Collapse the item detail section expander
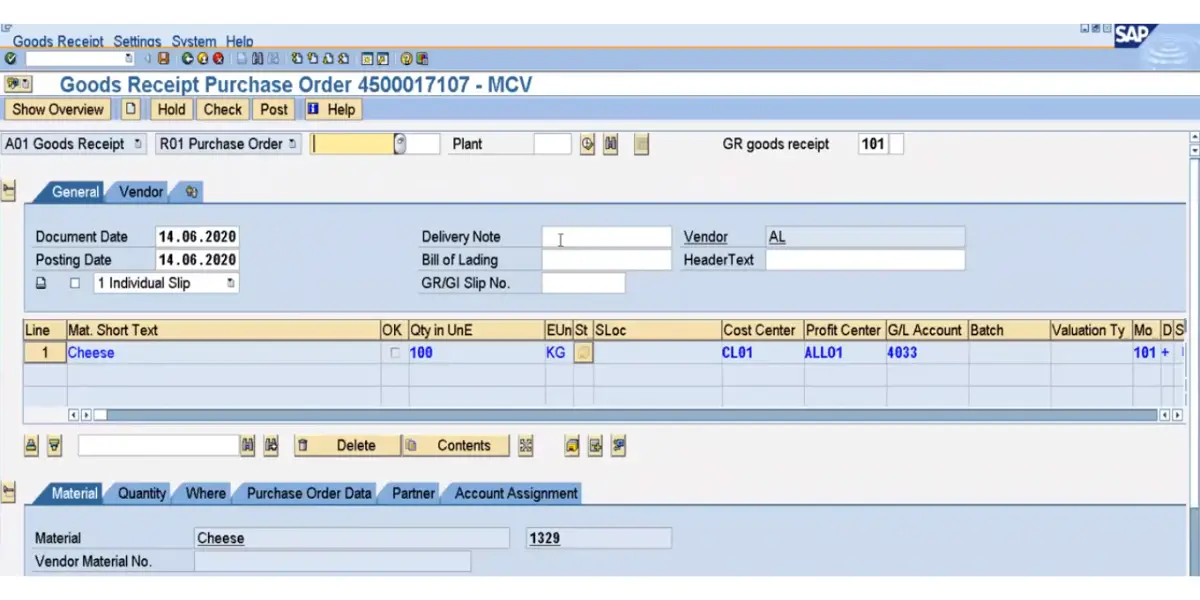This screenshot has height=600, width=1200. coord(9,492)
